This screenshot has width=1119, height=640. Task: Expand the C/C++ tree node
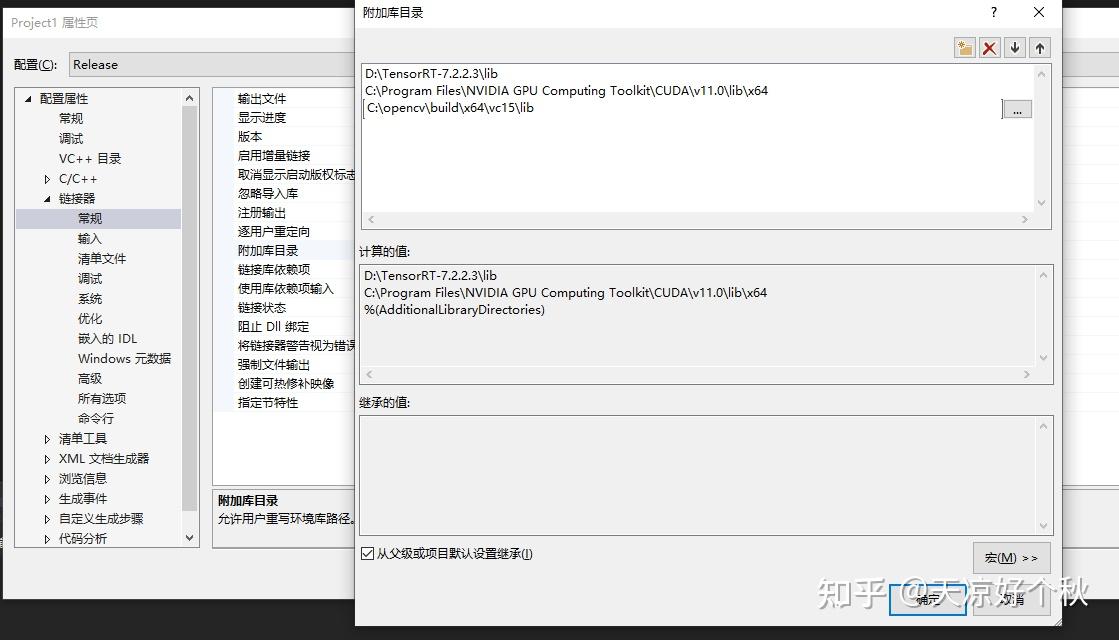coord(45,178)
